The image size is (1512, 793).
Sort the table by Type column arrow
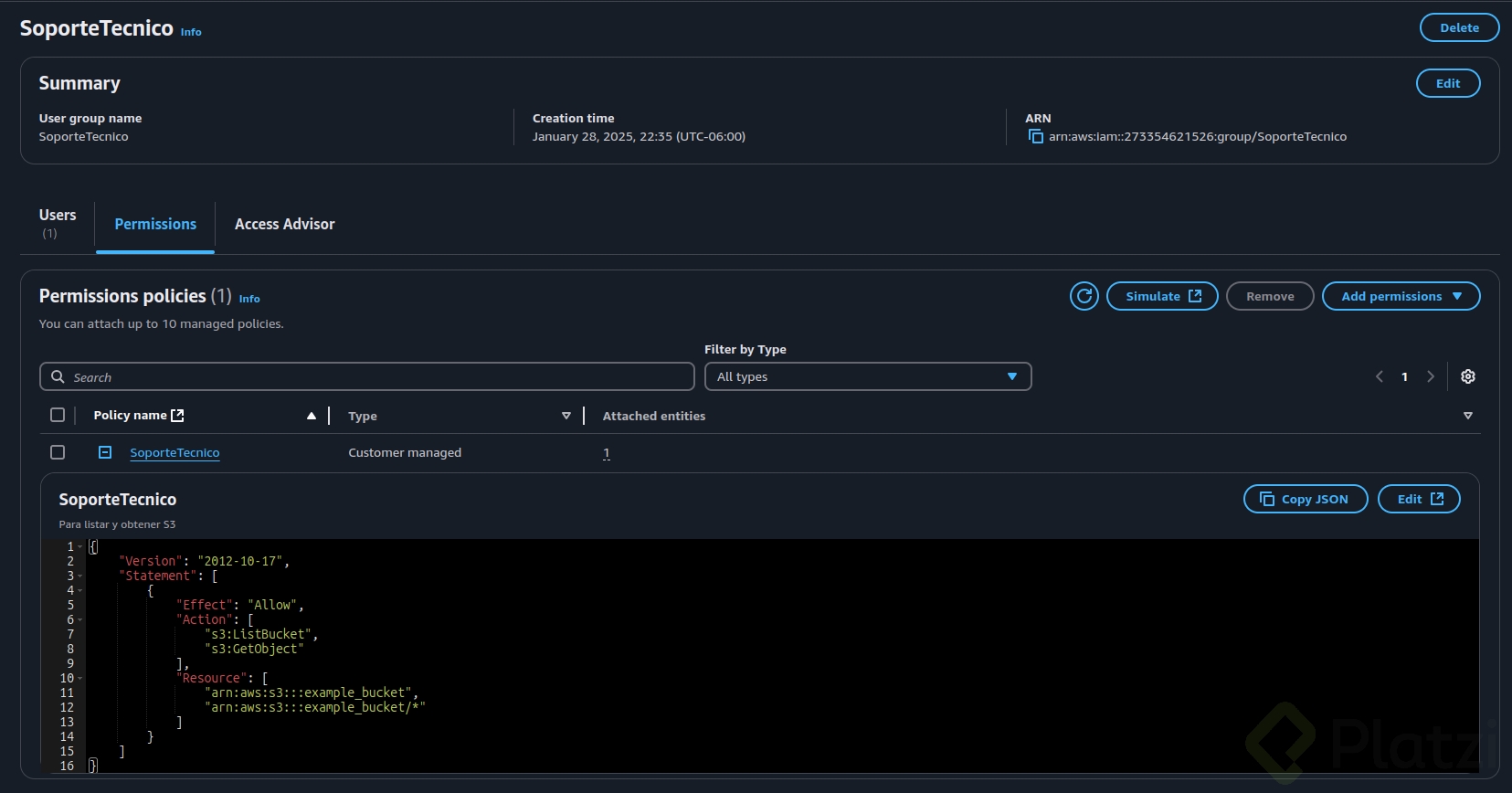[566, 416]
